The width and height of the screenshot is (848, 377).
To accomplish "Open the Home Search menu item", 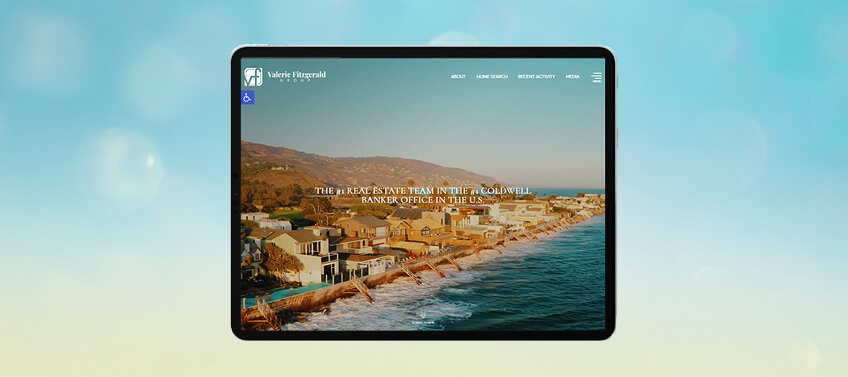I will click(x=492, y=77).
